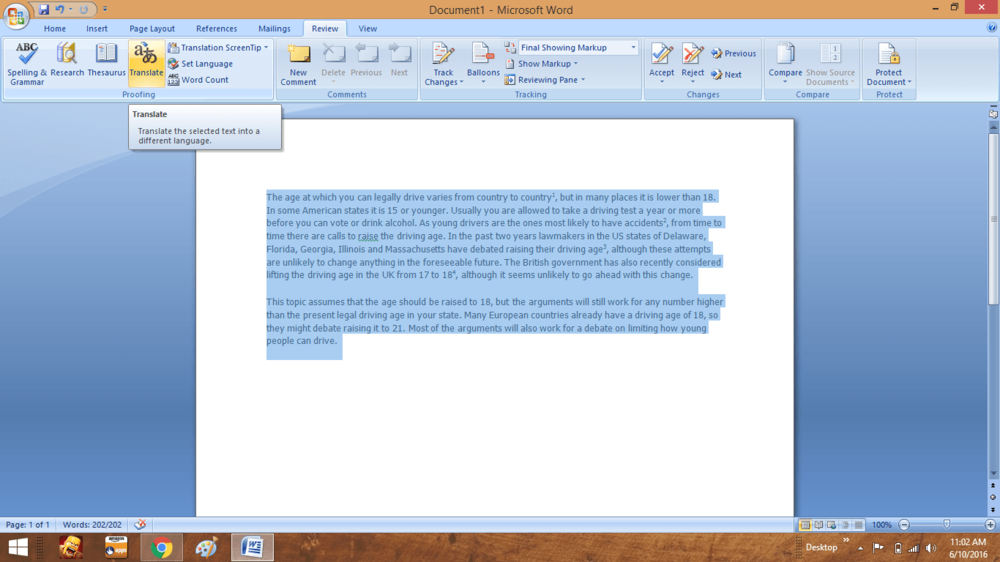The width and height of the screenshot is (1000, 562).
Task: Click the Word icon in the taskbar
Action: tap(252, 547)
